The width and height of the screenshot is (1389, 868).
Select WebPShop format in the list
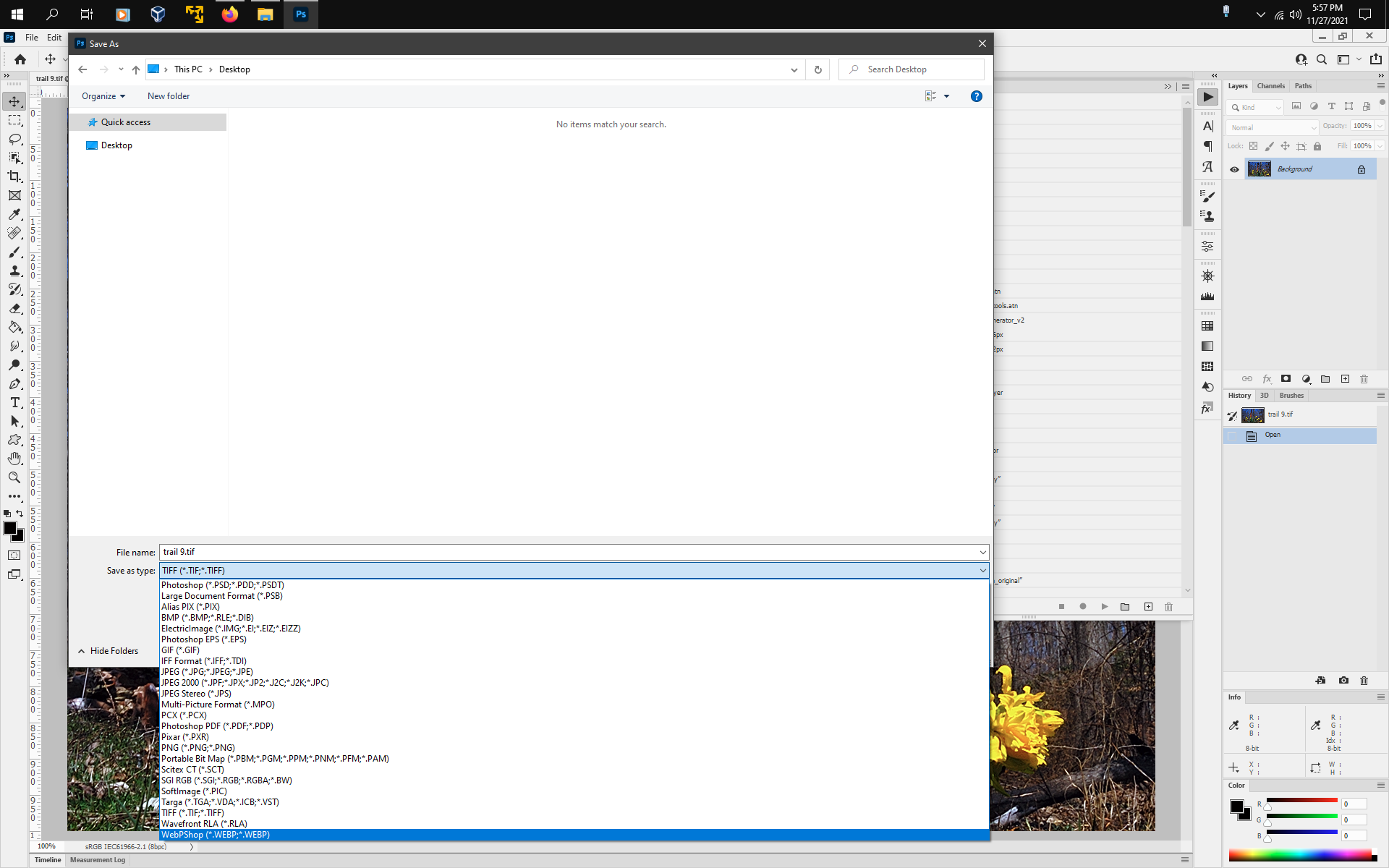point(216,835)
